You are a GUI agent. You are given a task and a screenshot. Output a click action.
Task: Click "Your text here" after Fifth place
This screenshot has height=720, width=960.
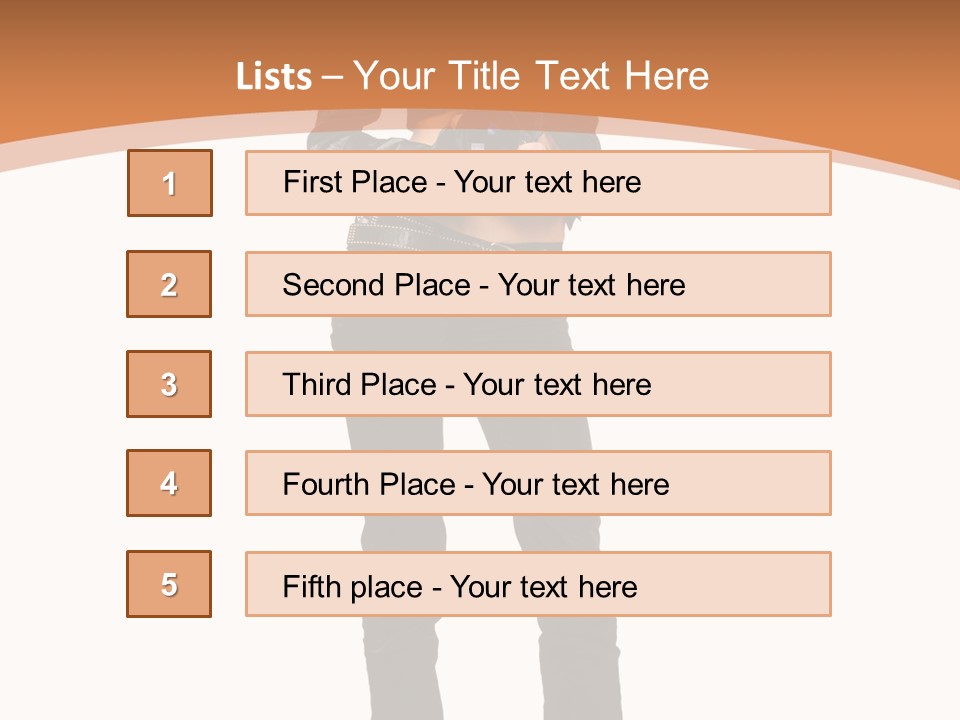544,586
